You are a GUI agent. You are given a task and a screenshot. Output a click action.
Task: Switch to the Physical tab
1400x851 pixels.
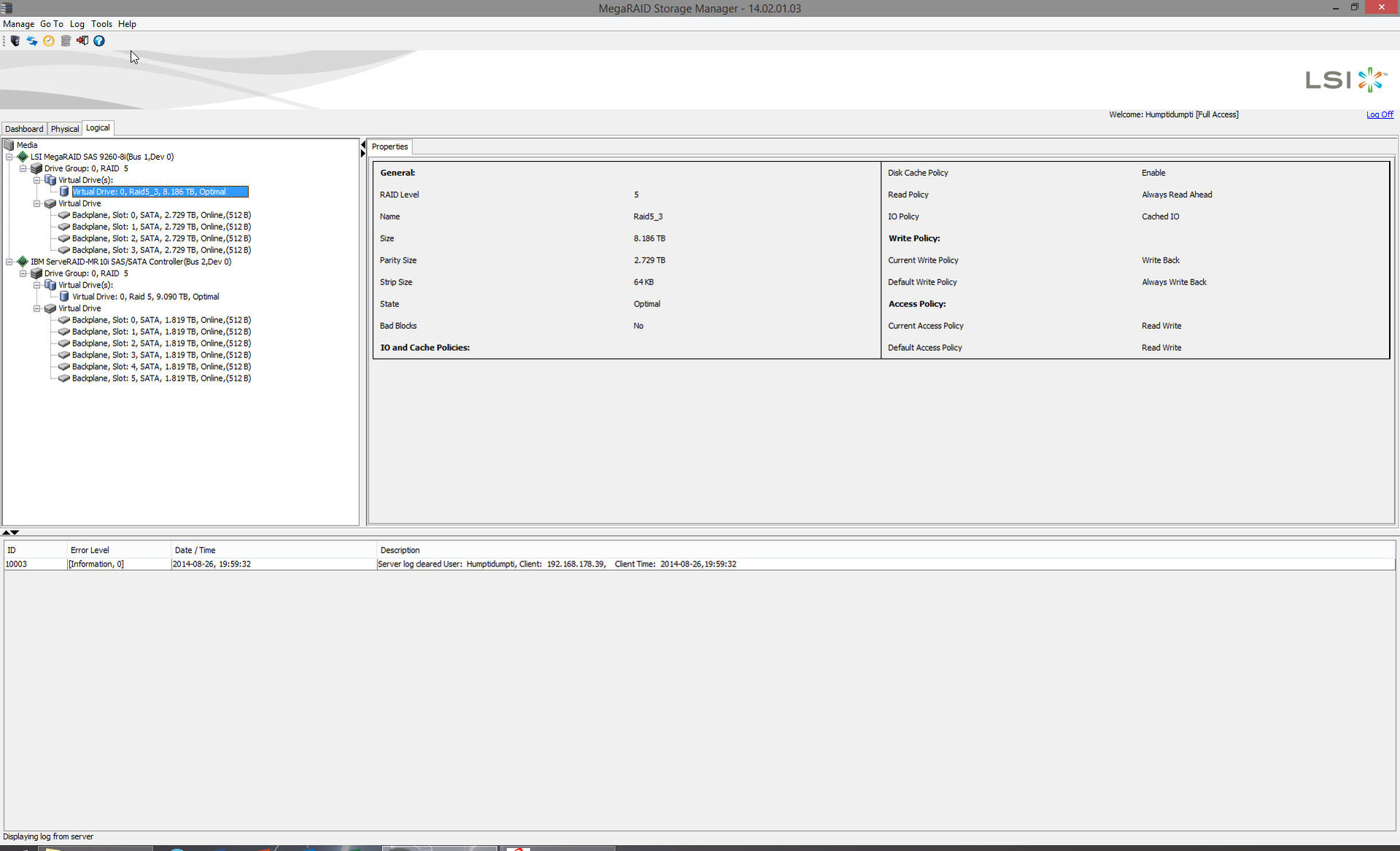[64, 129]
